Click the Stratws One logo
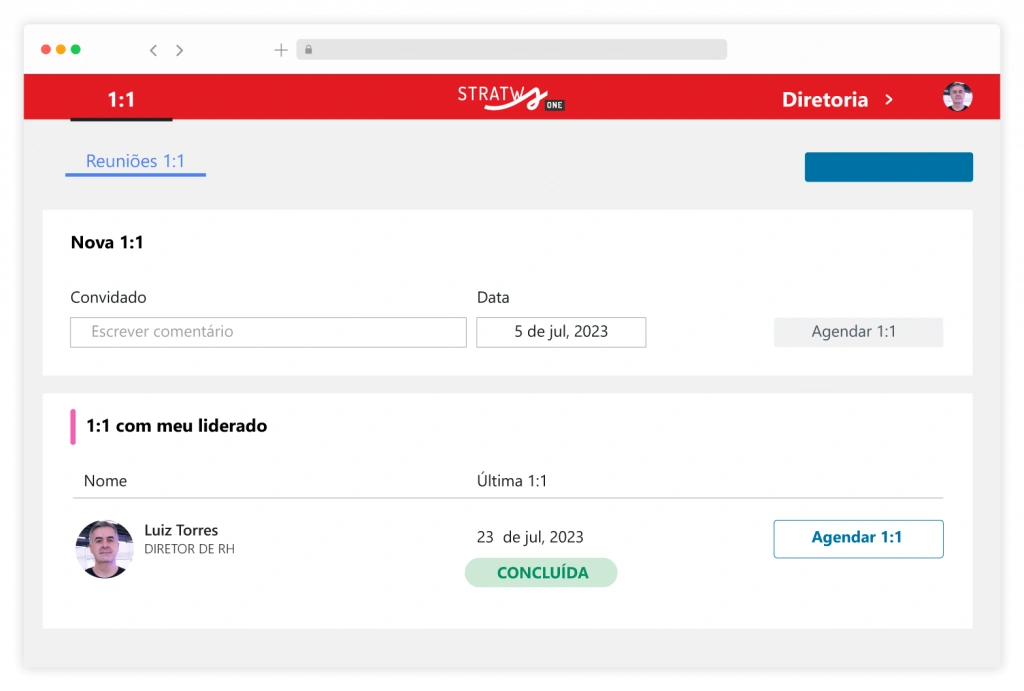The width and height of the screenshot is (1024, 691). (510, 98)
